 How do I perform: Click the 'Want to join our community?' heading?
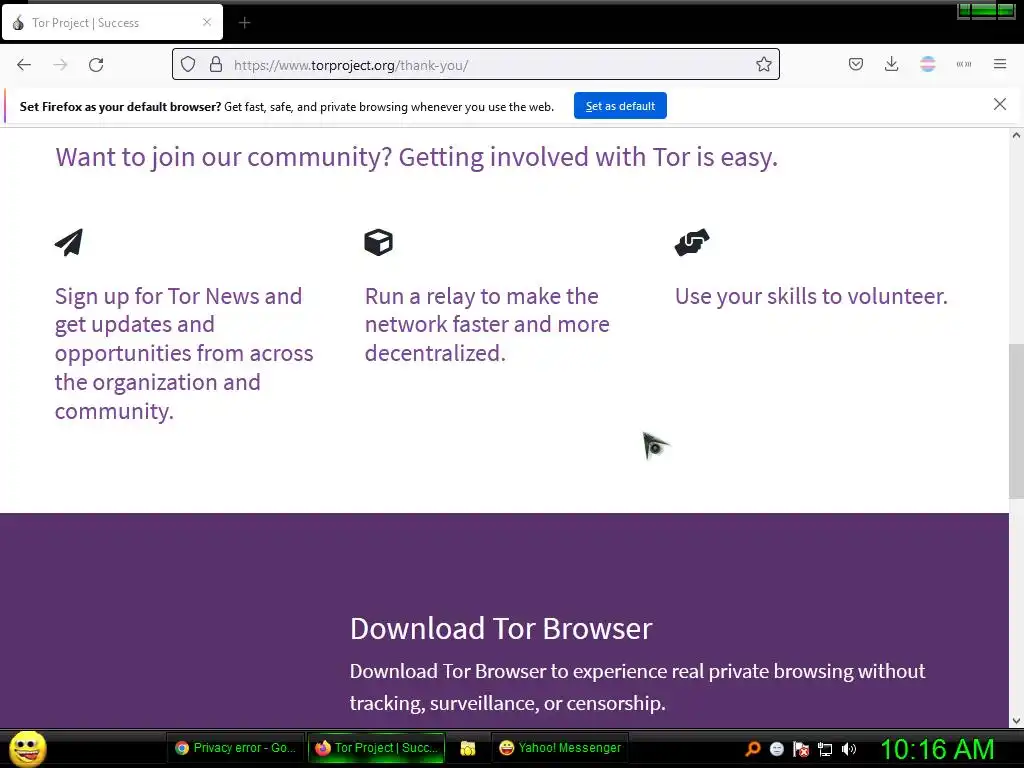point(416,157)
